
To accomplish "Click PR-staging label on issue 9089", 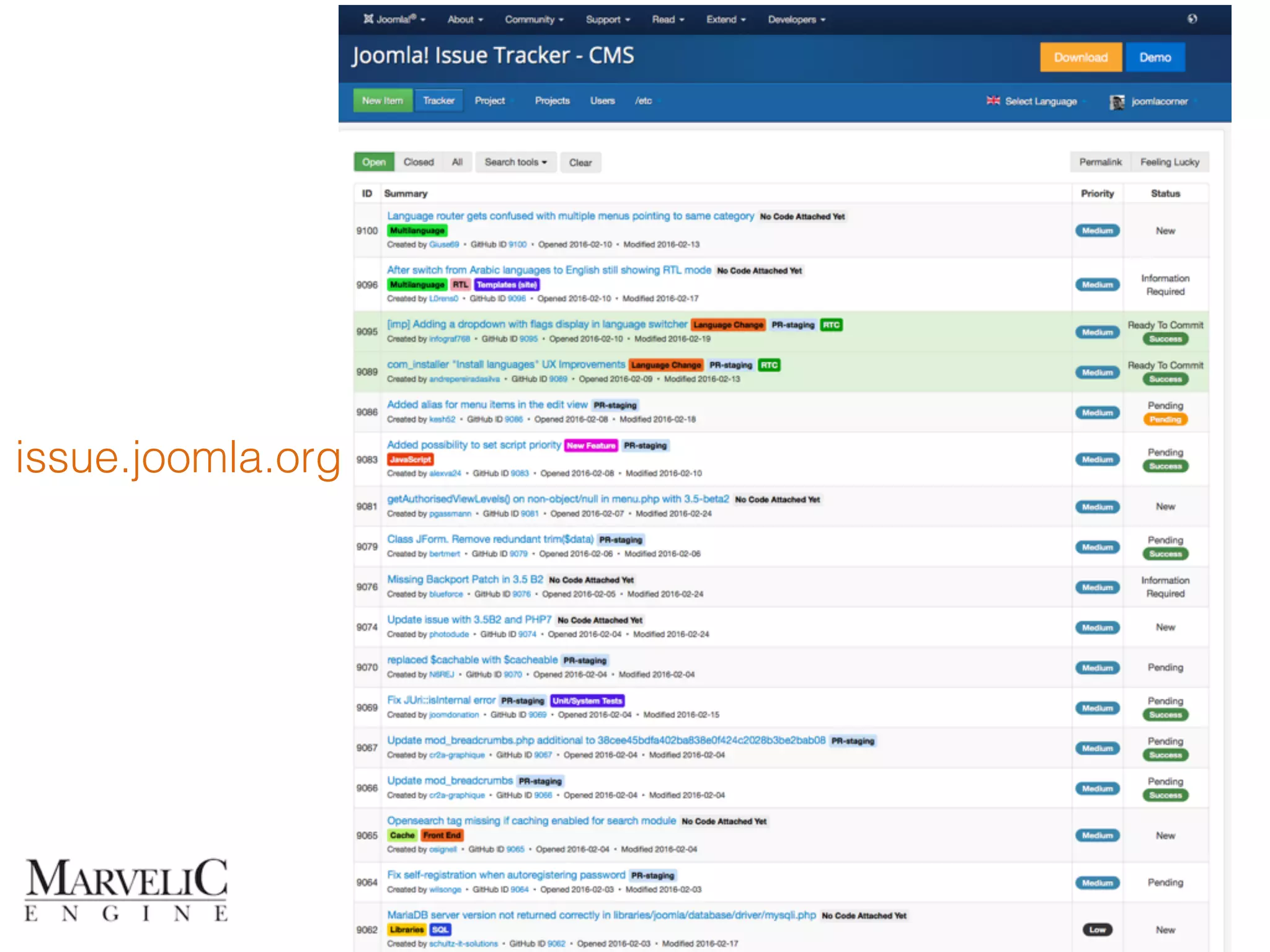I will point(730,365).
